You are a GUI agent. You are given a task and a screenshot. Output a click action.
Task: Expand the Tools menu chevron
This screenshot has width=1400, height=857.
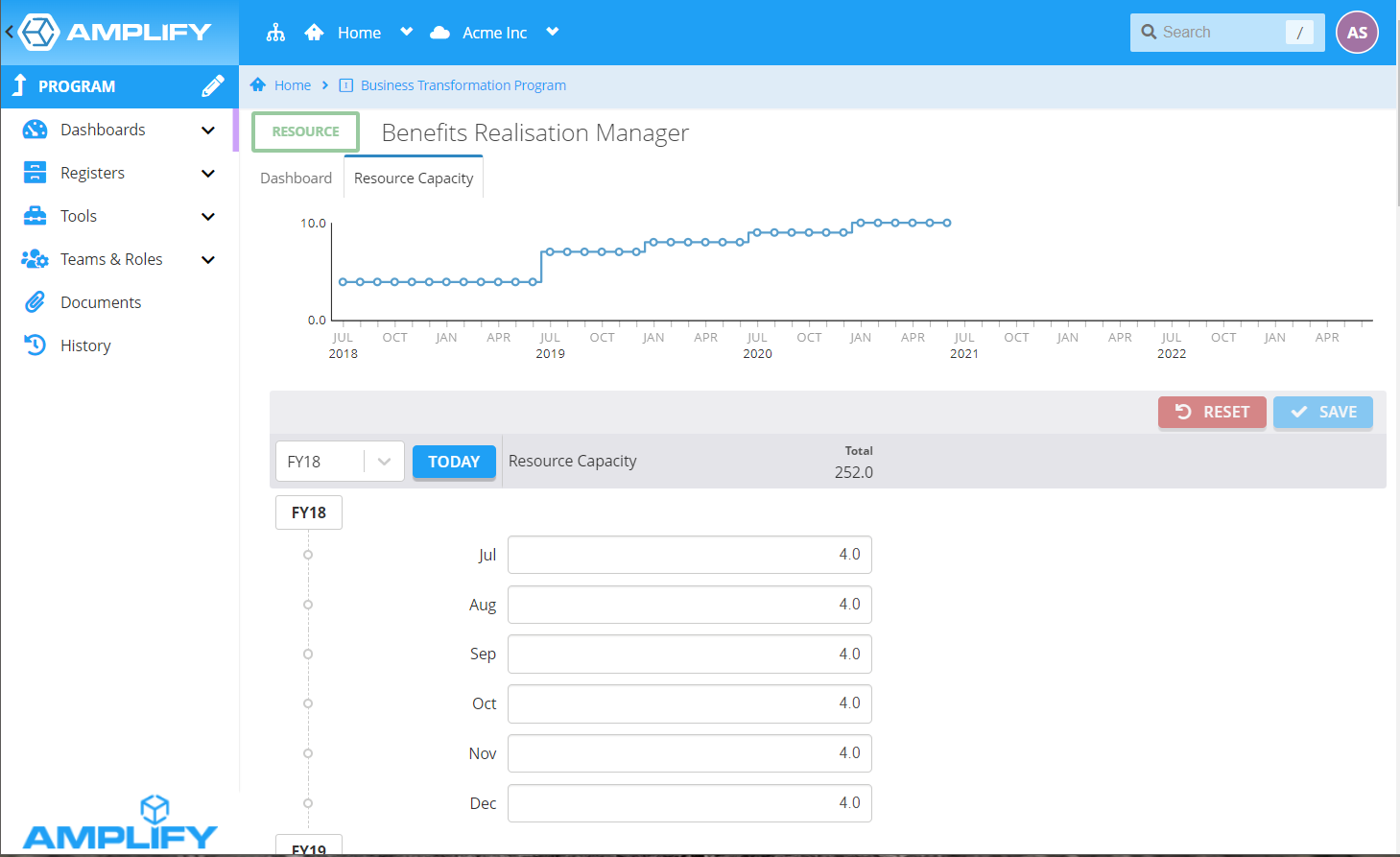pos(208,217)
